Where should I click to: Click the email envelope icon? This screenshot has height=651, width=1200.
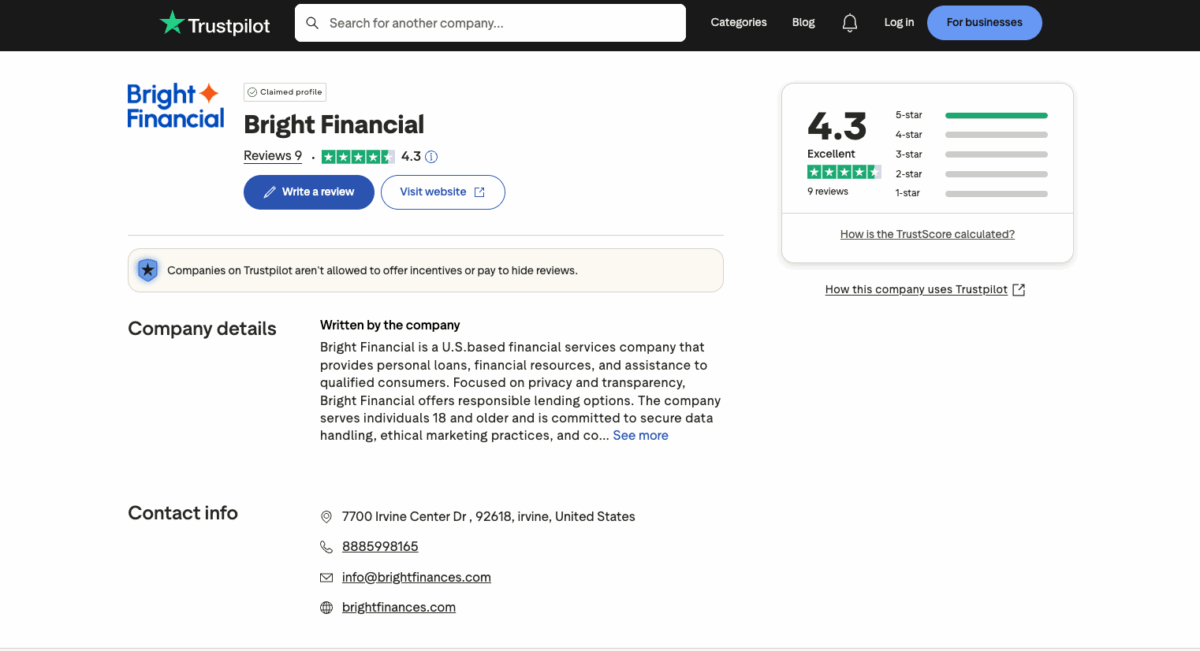click(x=326, y=577)
